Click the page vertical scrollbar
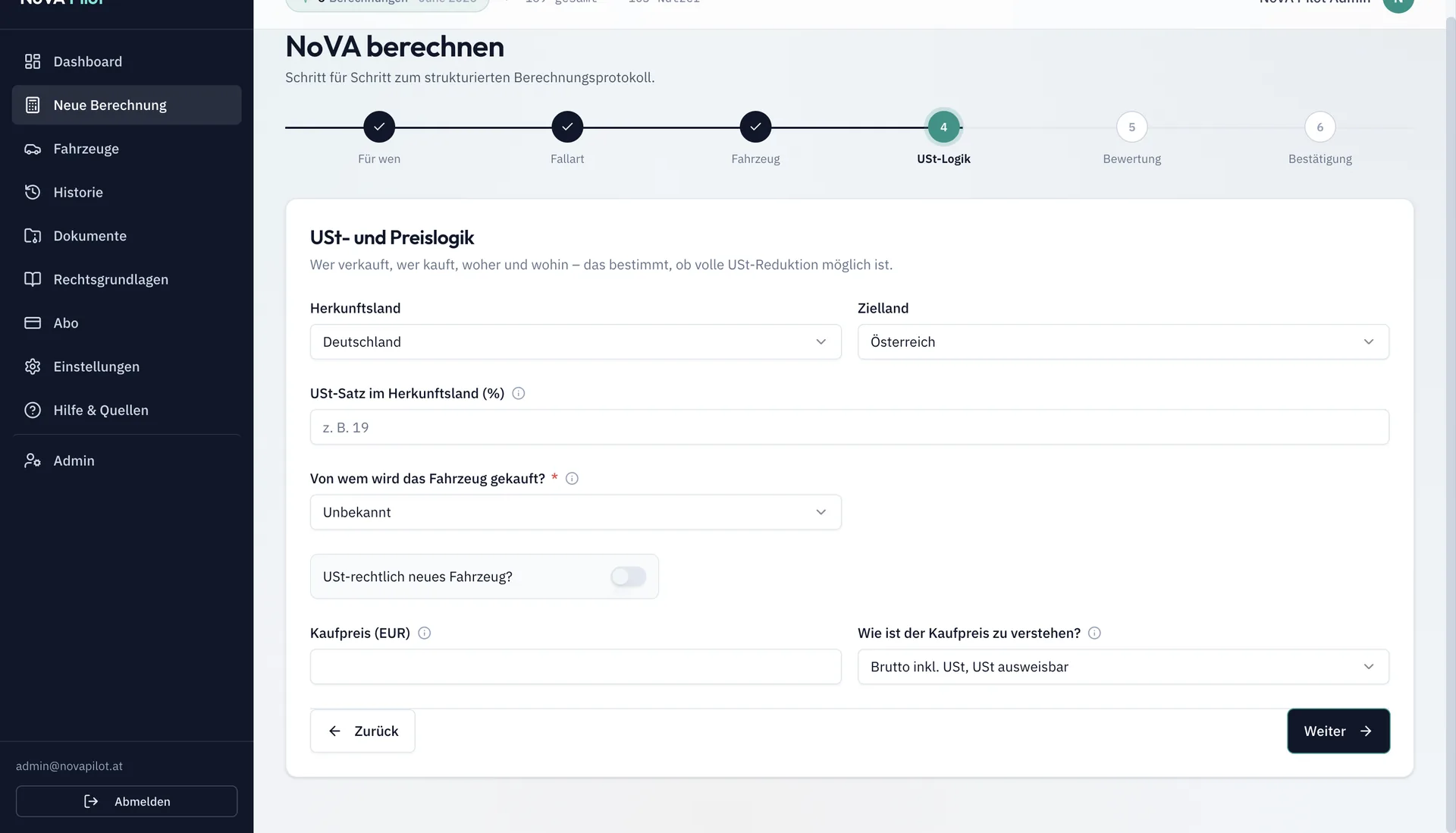This screenshot has width=1456, height=833. [x=1450, y=425]
